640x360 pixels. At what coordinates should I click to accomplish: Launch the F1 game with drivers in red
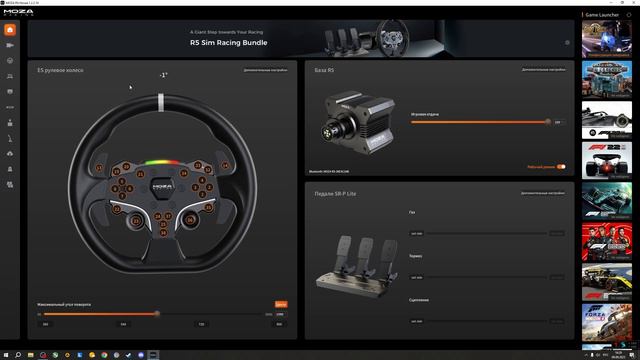tap(607, 241)
